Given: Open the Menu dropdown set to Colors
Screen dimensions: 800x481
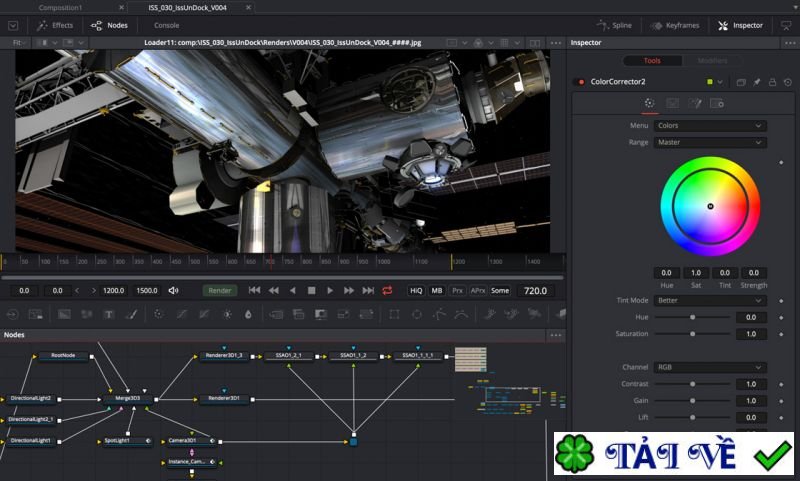Looking at the screenshot, I should 710,126.
